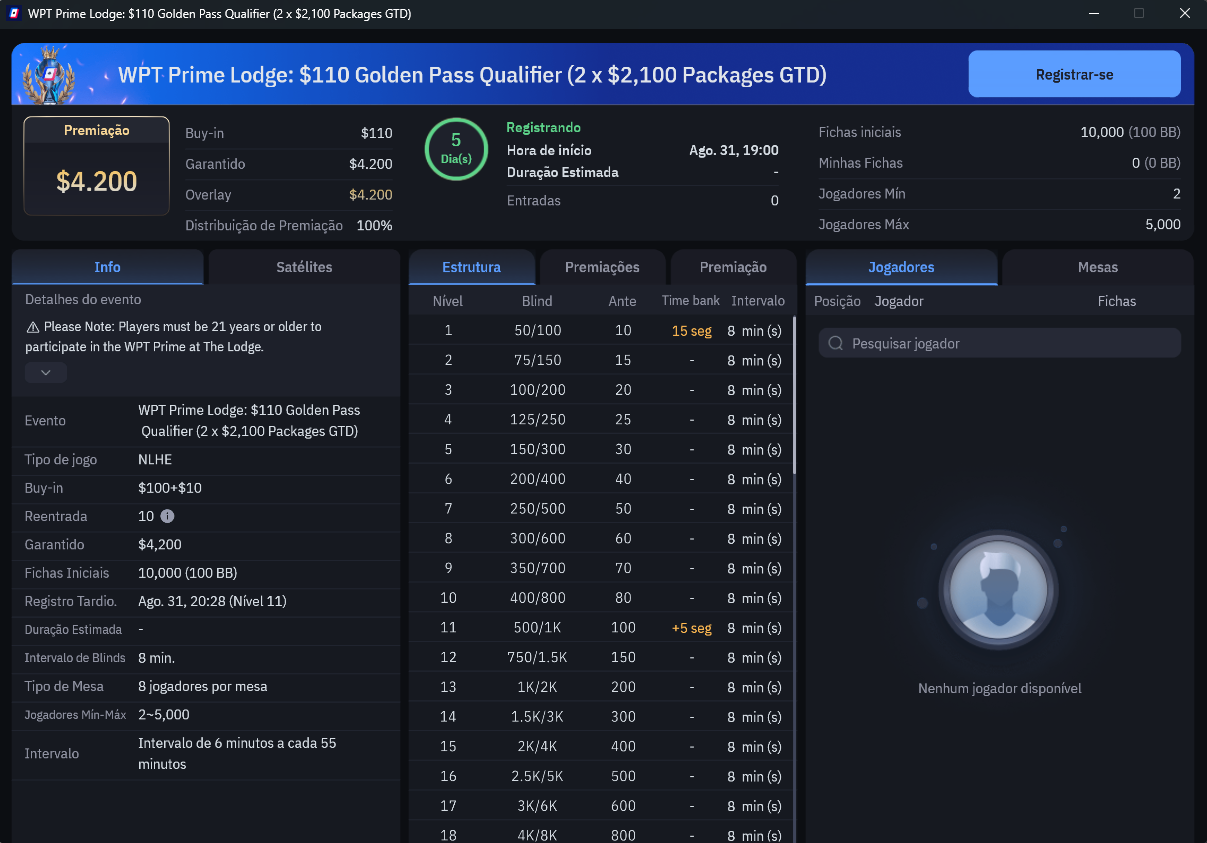Select the 50/100 blind level row
Viewport: 1207px width, 843px height.
click(600, 331)
